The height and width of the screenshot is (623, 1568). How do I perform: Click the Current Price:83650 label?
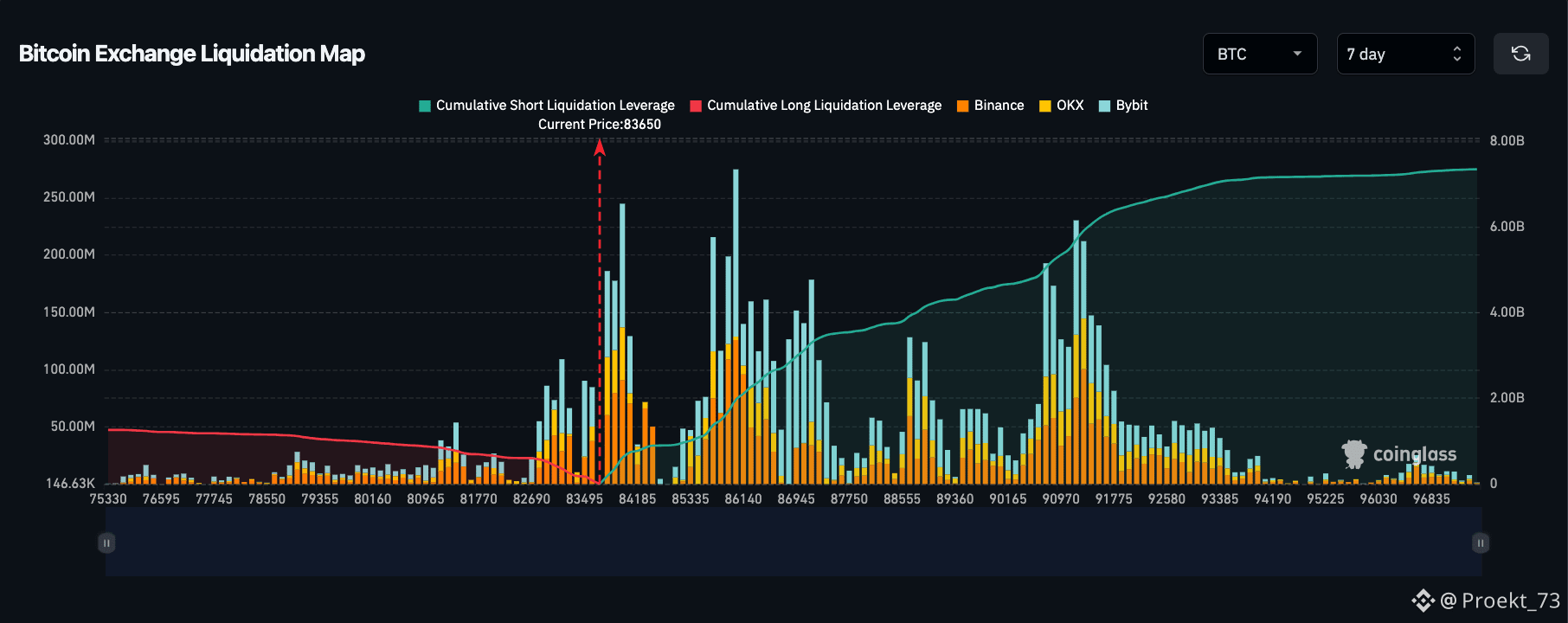point(600,125)
